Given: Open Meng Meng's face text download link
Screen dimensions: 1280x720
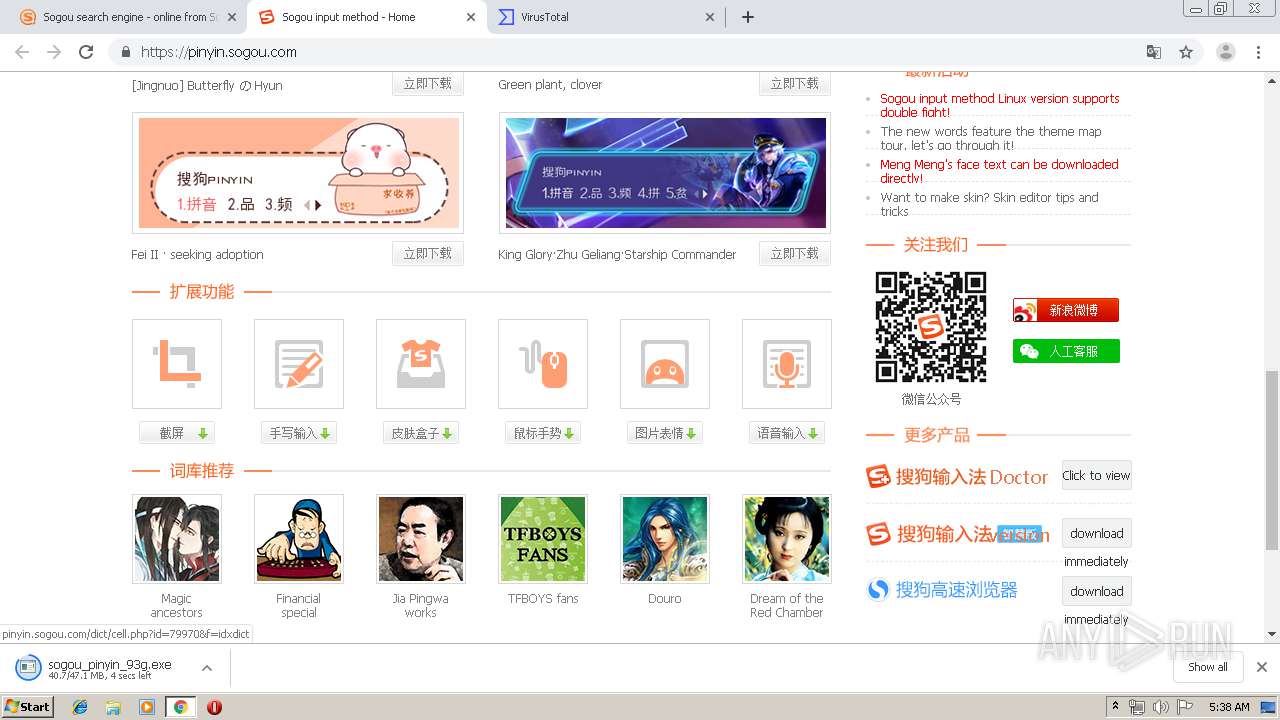Looking at the screenshot, I should pyautogui.click(x=999, y=171).
